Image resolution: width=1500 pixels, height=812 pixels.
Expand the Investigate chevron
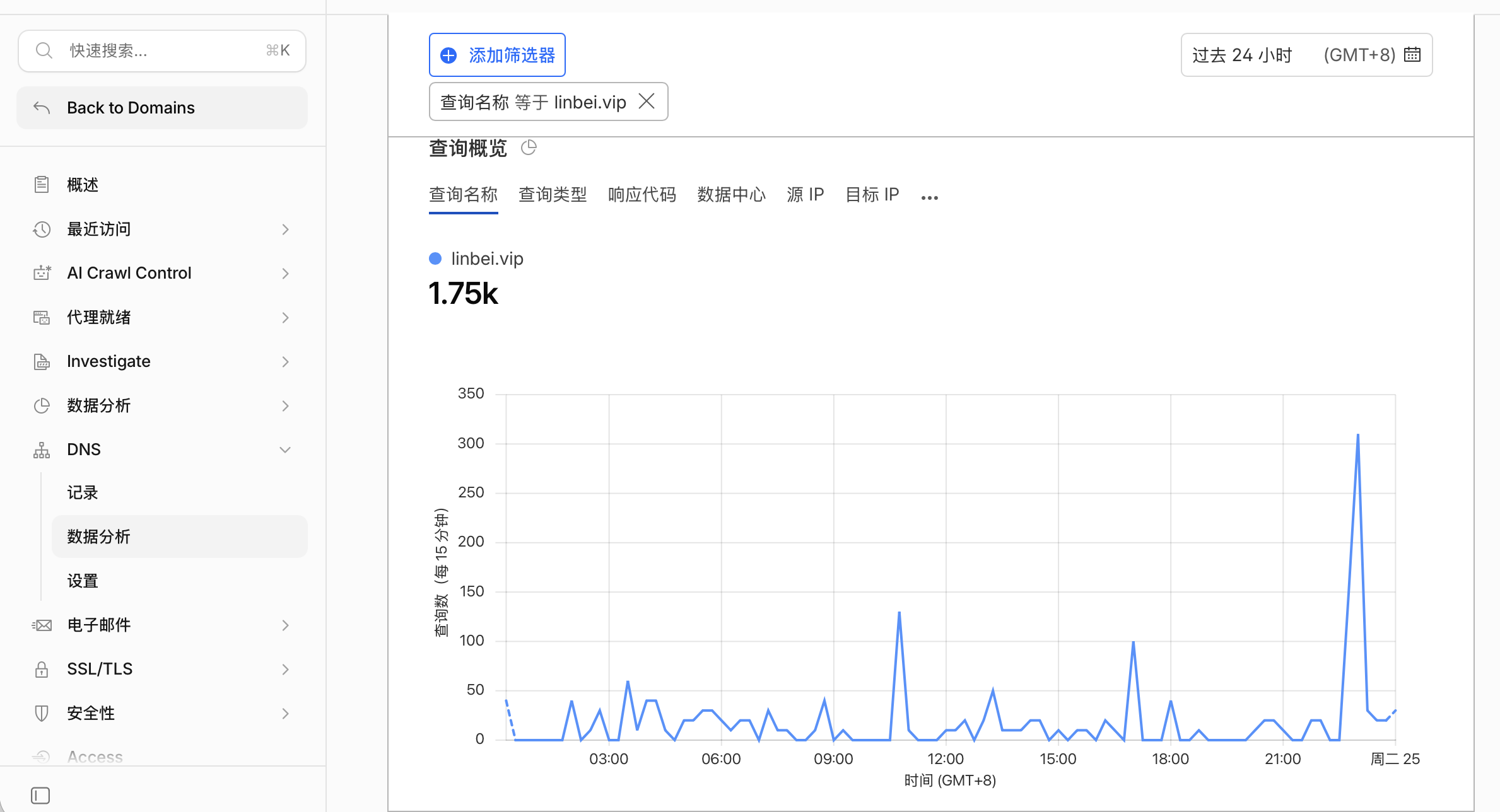tap(285, 361)
